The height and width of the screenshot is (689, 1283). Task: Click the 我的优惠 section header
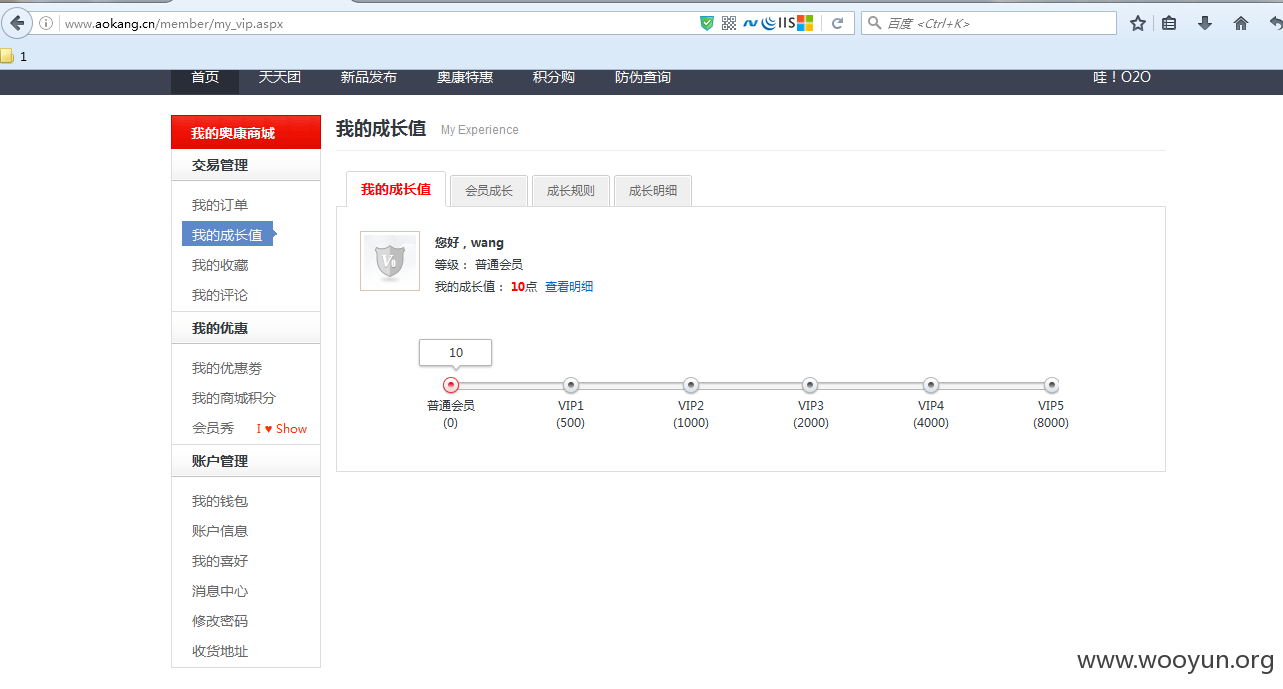246,328
